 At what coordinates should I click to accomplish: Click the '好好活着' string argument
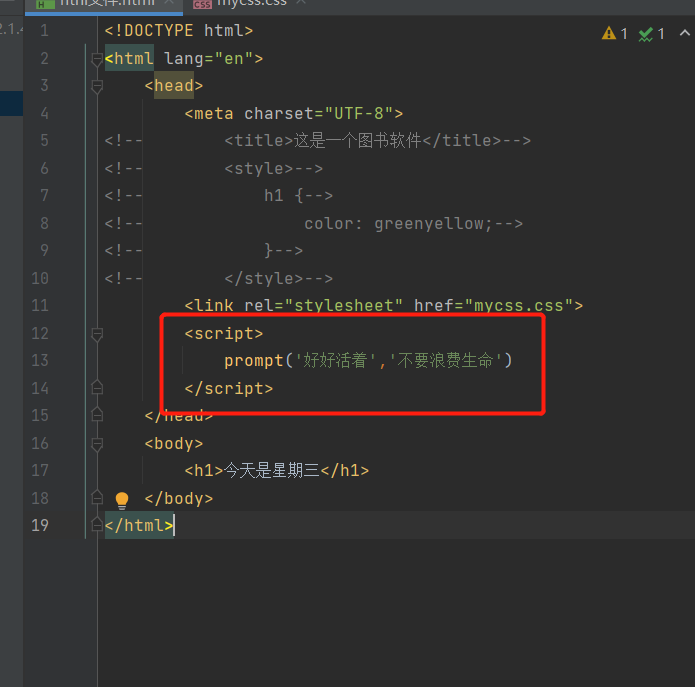point(336,360)
